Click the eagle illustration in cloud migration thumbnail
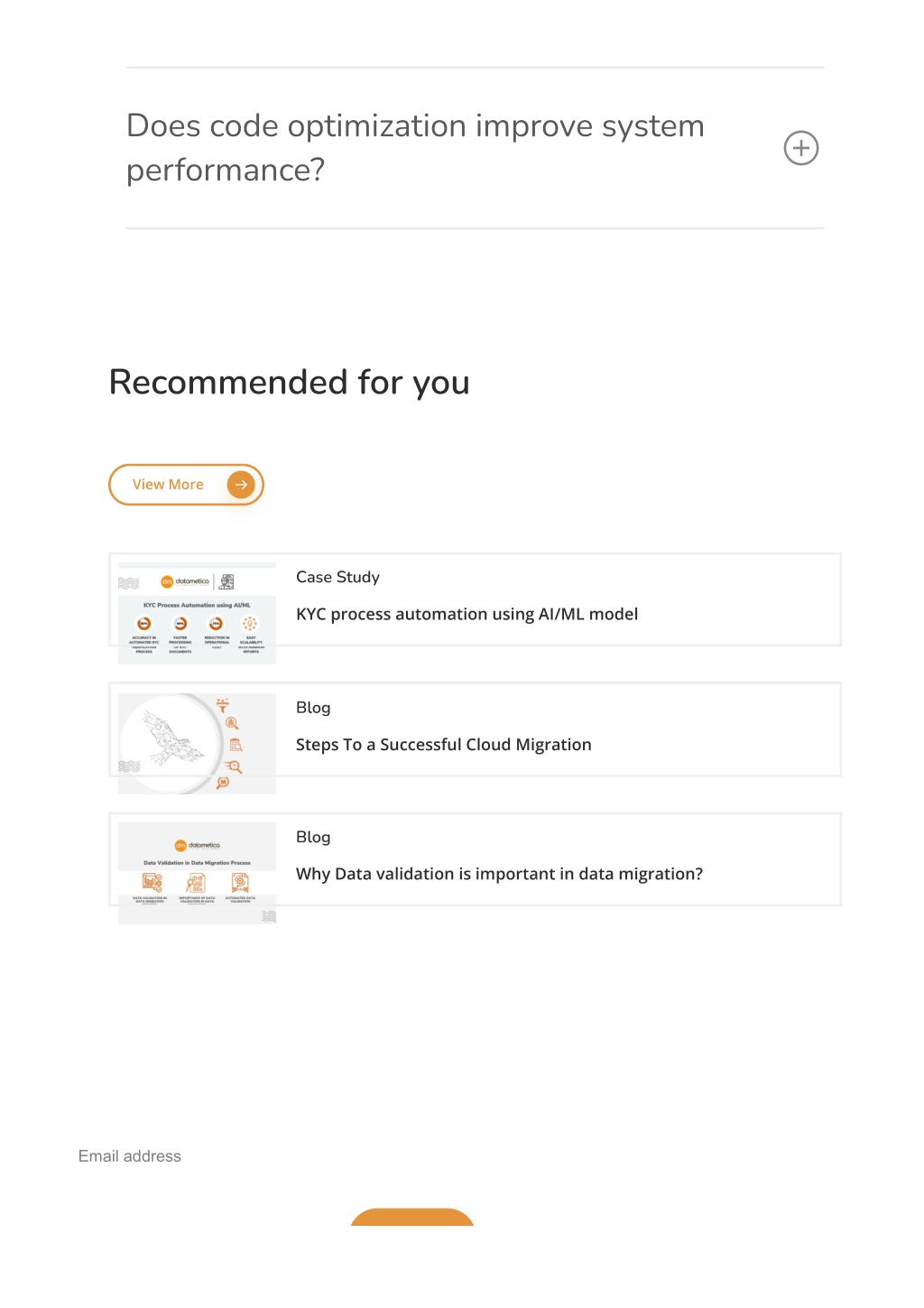Viewport: 924px width, 1308px height. 171,741
